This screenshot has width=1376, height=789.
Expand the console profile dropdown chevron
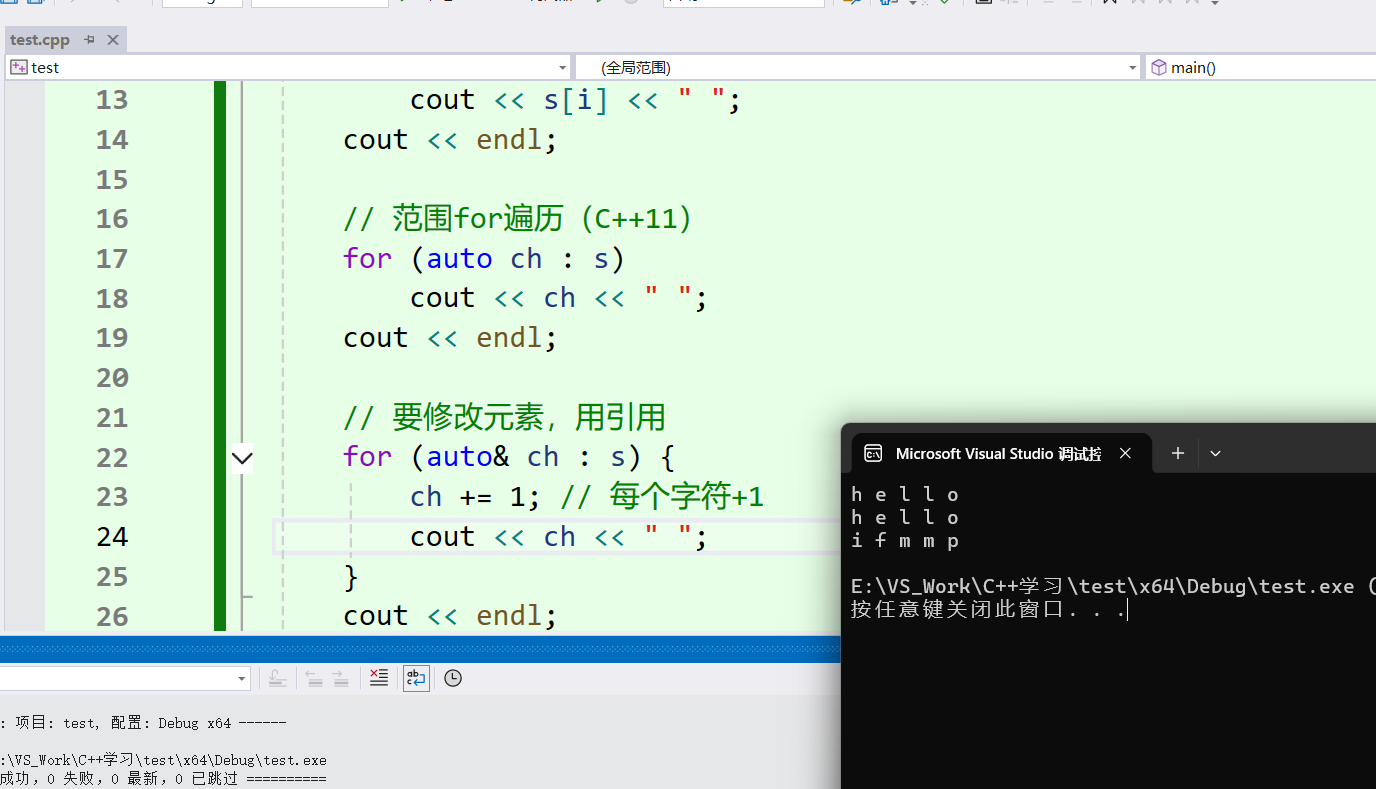[1215, 453]
